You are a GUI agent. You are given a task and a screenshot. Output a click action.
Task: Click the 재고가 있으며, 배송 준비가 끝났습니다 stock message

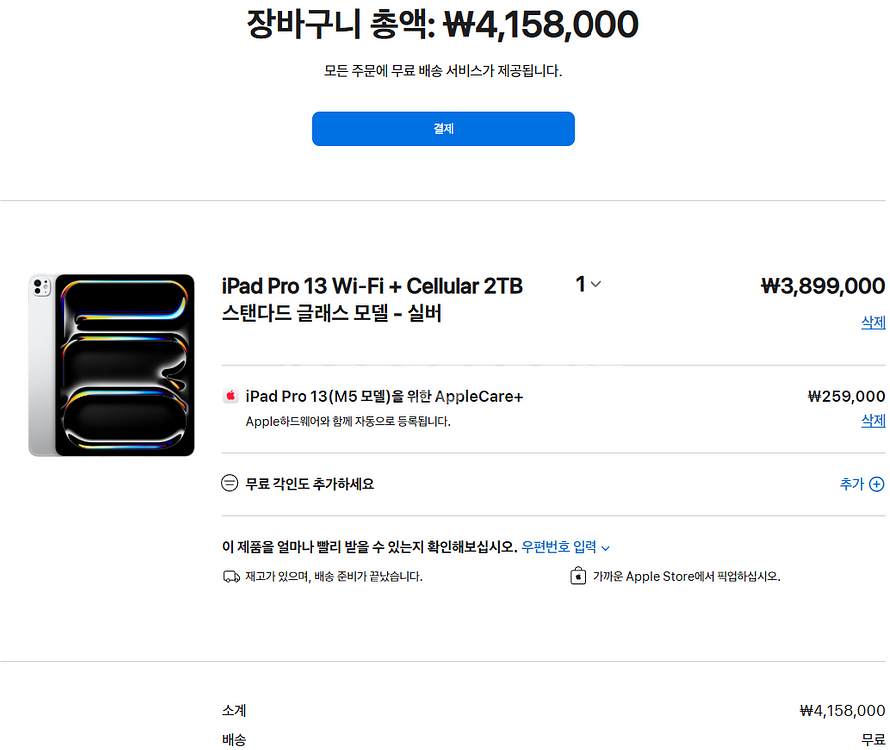(334, 577)
